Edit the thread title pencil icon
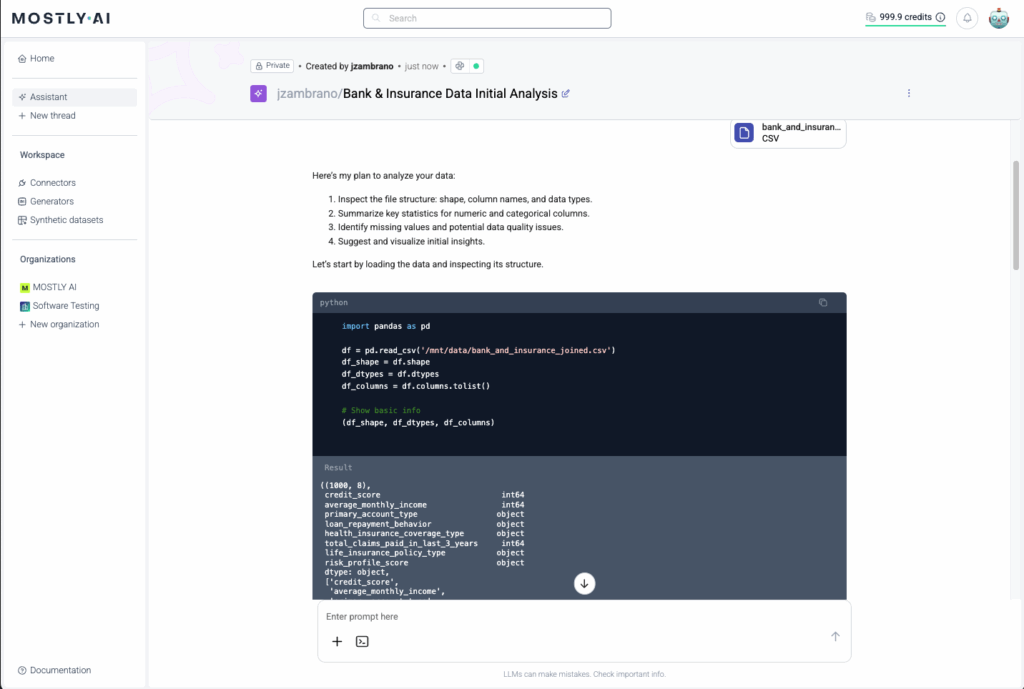1024x689 pixels. click(566, 94)
